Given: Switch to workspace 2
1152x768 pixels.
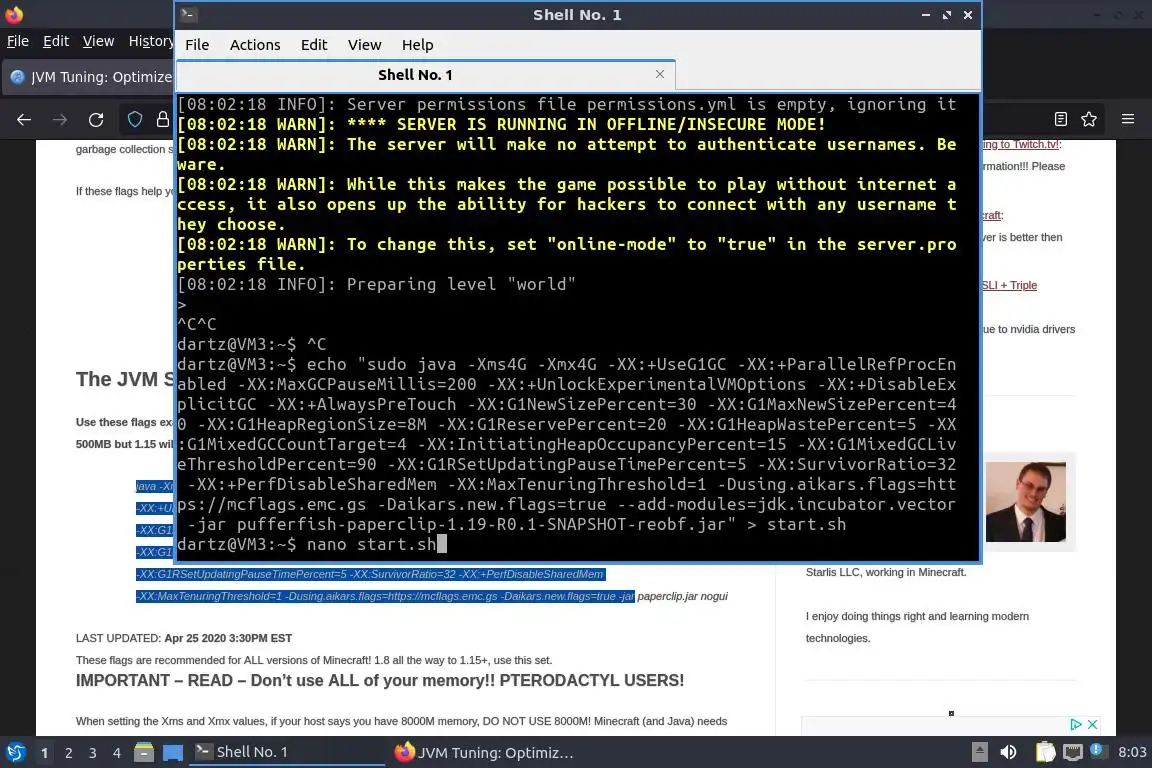Looking at the screenshot, I should tap(68, 753).
